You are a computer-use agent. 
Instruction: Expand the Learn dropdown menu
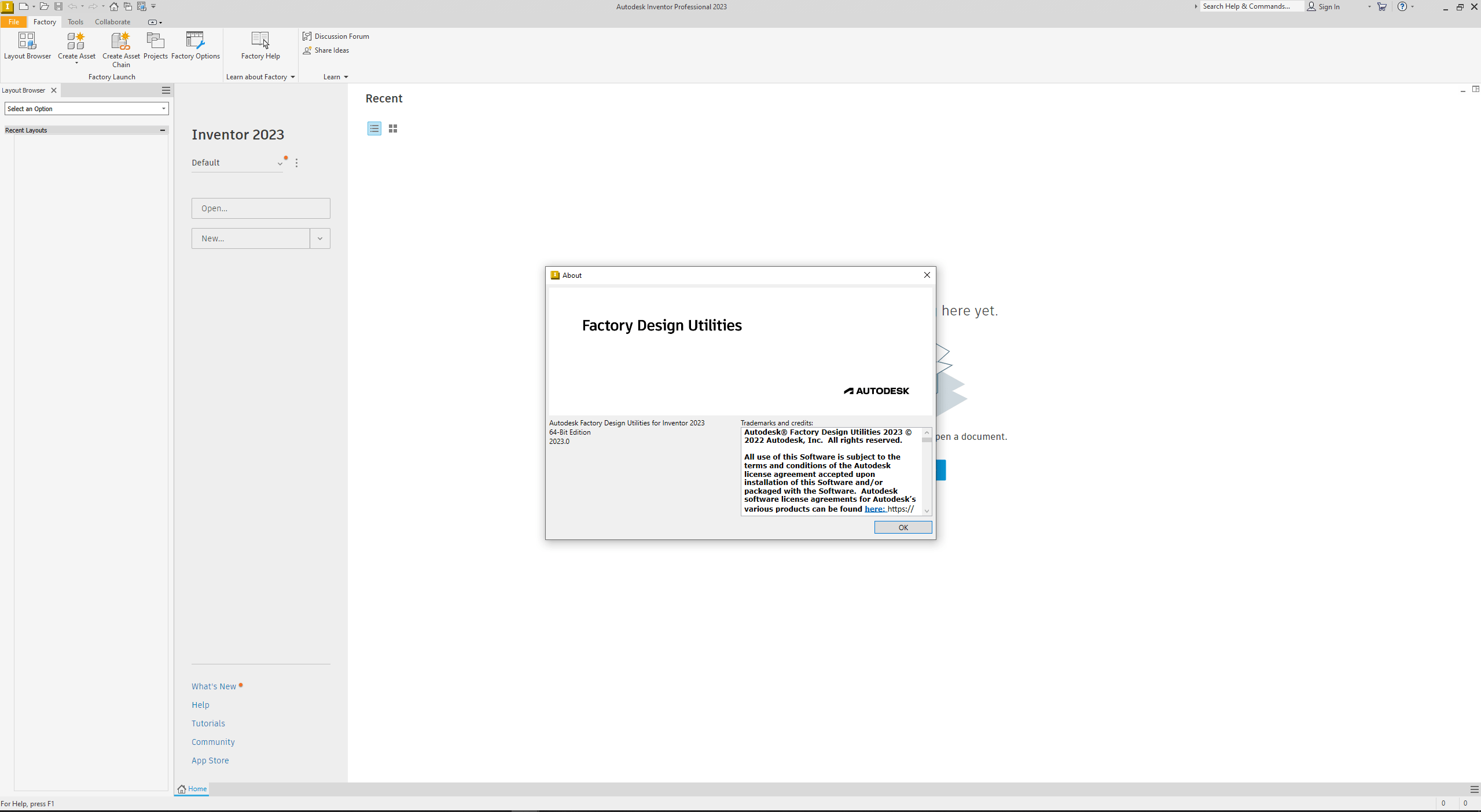click(x=335, y=77)
